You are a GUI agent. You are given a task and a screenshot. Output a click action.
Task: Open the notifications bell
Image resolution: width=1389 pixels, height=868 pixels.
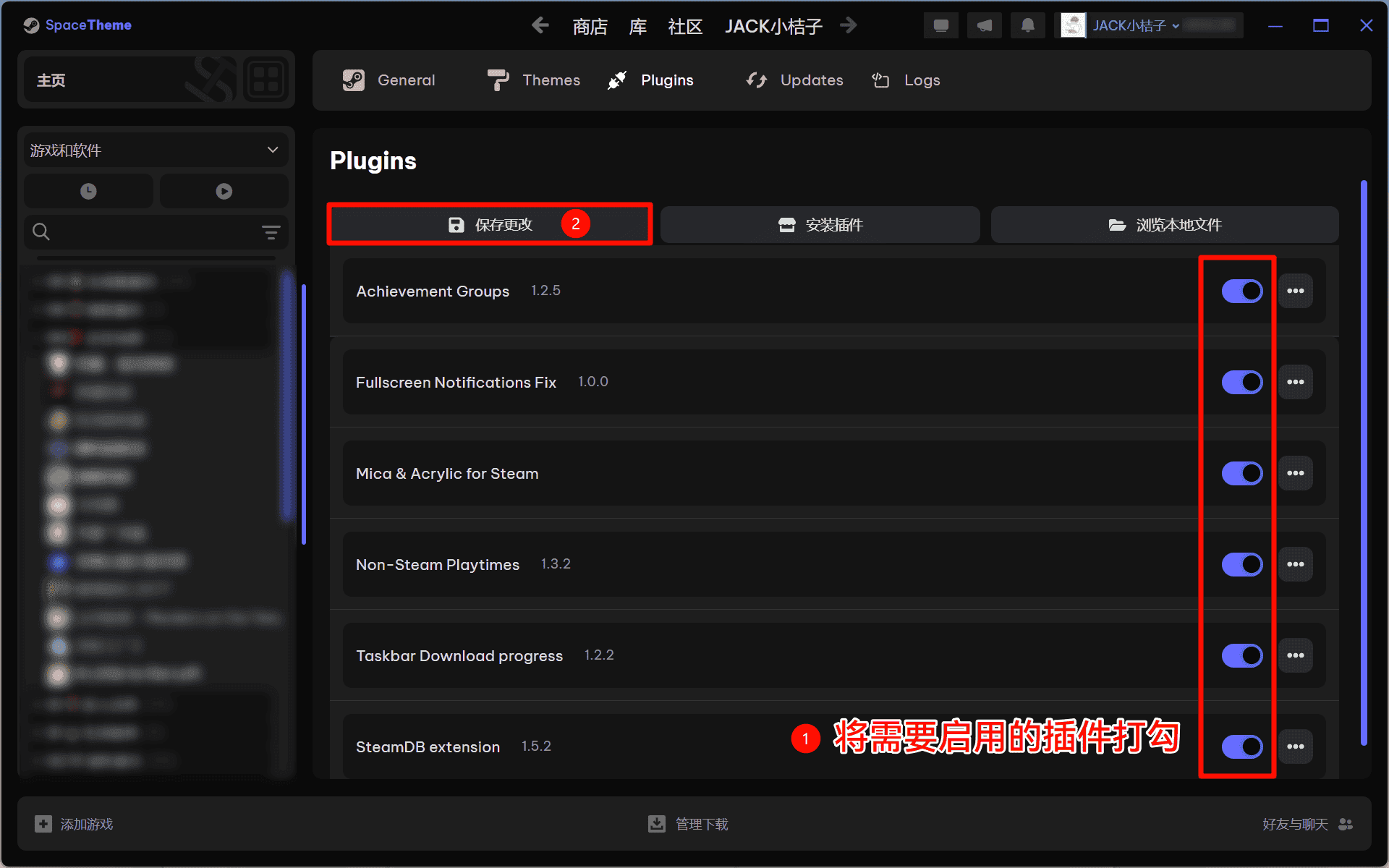(x=1027, y=26)
